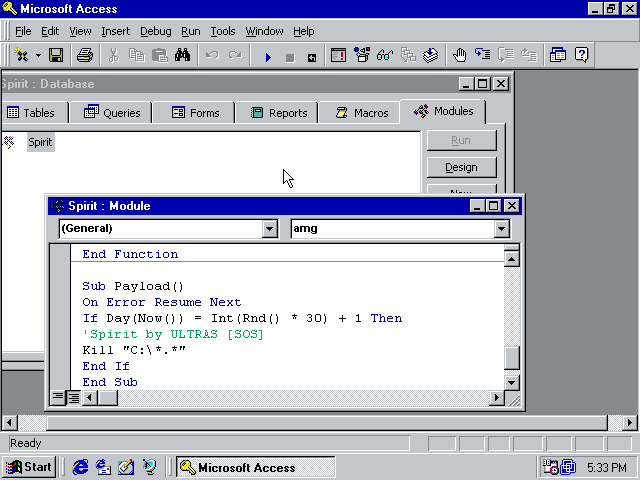The width and height of the screenshot is (640, 480).
Task: Click the code window horizontal scroll thumb
Action: pos(108,397)
